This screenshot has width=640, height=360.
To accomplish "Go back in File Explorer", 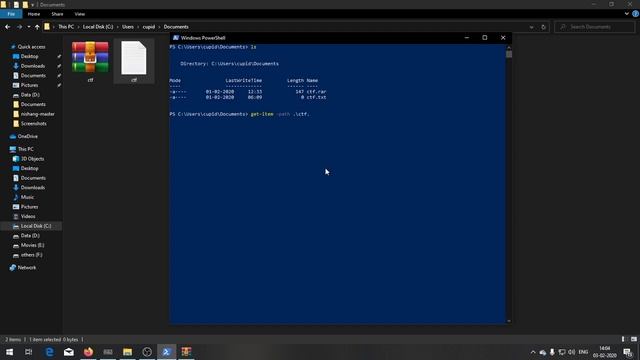I will [x=7, y=27].
